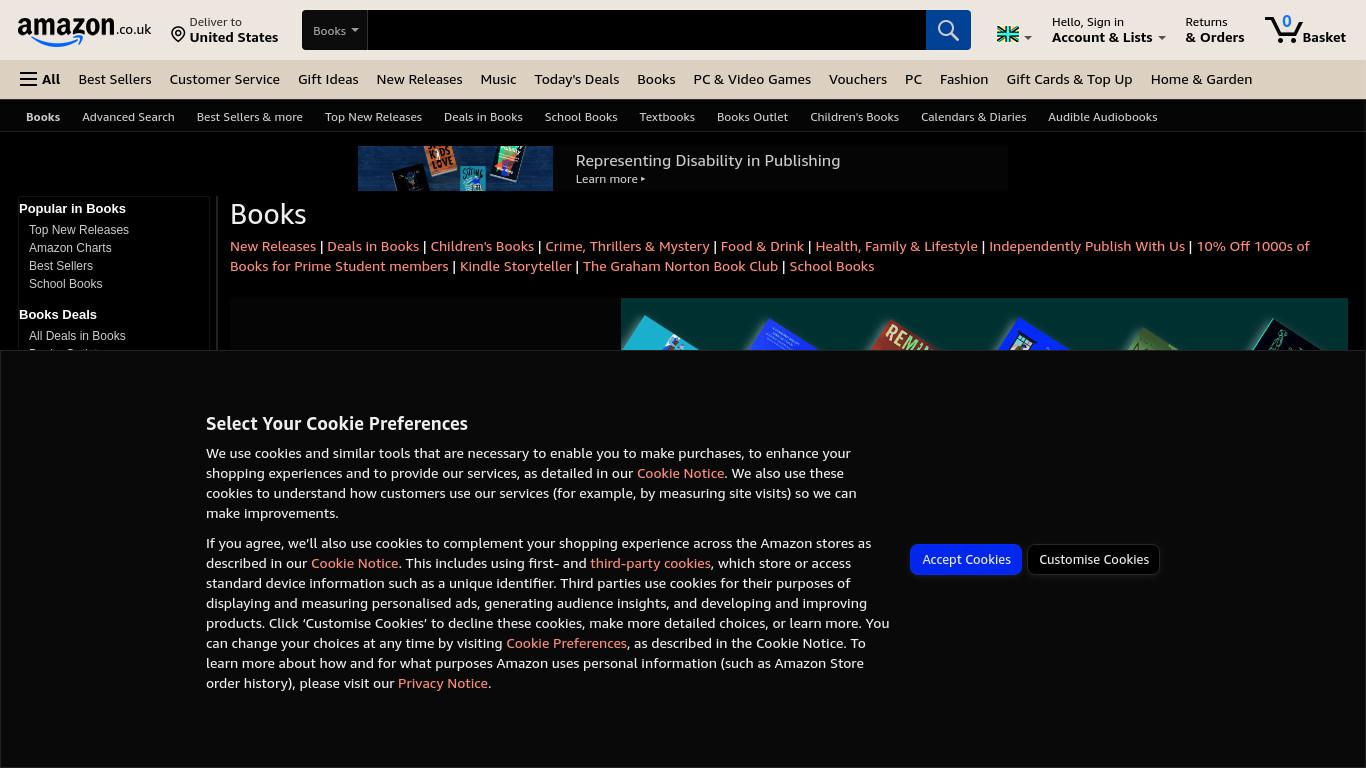Open Best Sellers & more
This screenshot has width=1366, height=768.
coord(249,117)
